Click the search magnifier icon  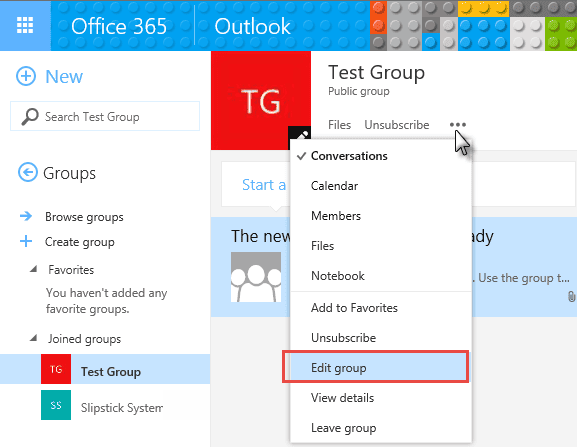pyautogui.click(x=30, y=117)
